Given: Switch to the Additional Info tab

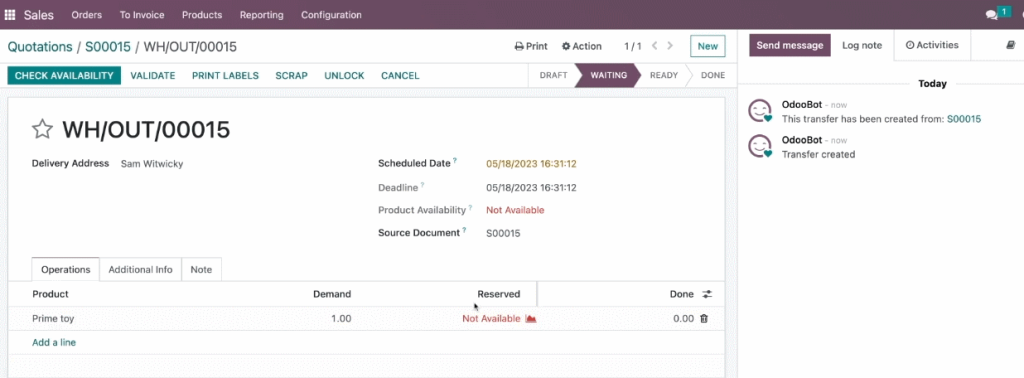Looking at the screenshot, I should click(140, 270).
